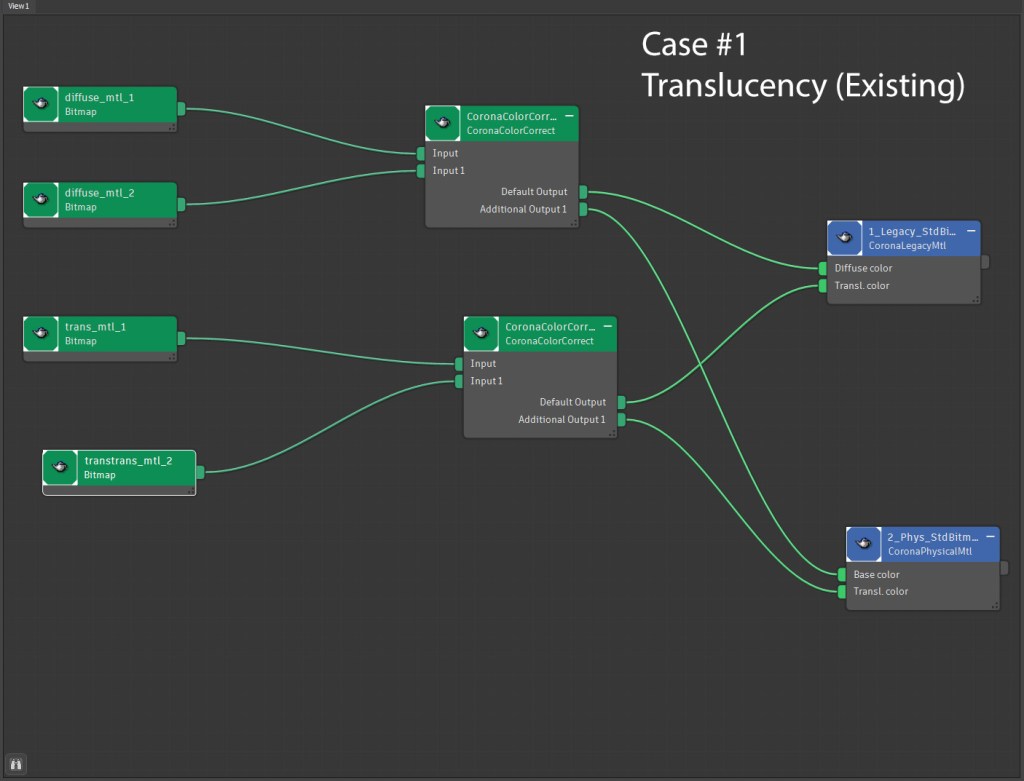Screen dimensions: 1024x781
Task: Click the teapot icon on trans_mtl_1 node
Action: 41,334
